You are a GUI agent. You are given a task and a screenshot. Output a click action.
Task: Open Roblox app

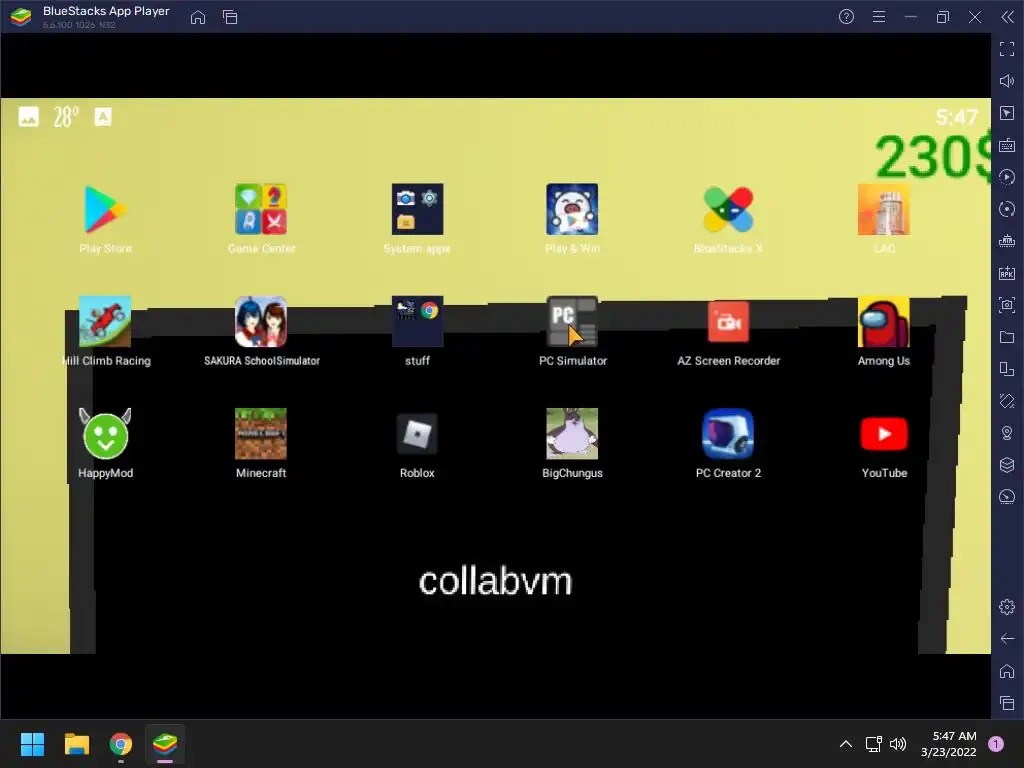point(417,434)
